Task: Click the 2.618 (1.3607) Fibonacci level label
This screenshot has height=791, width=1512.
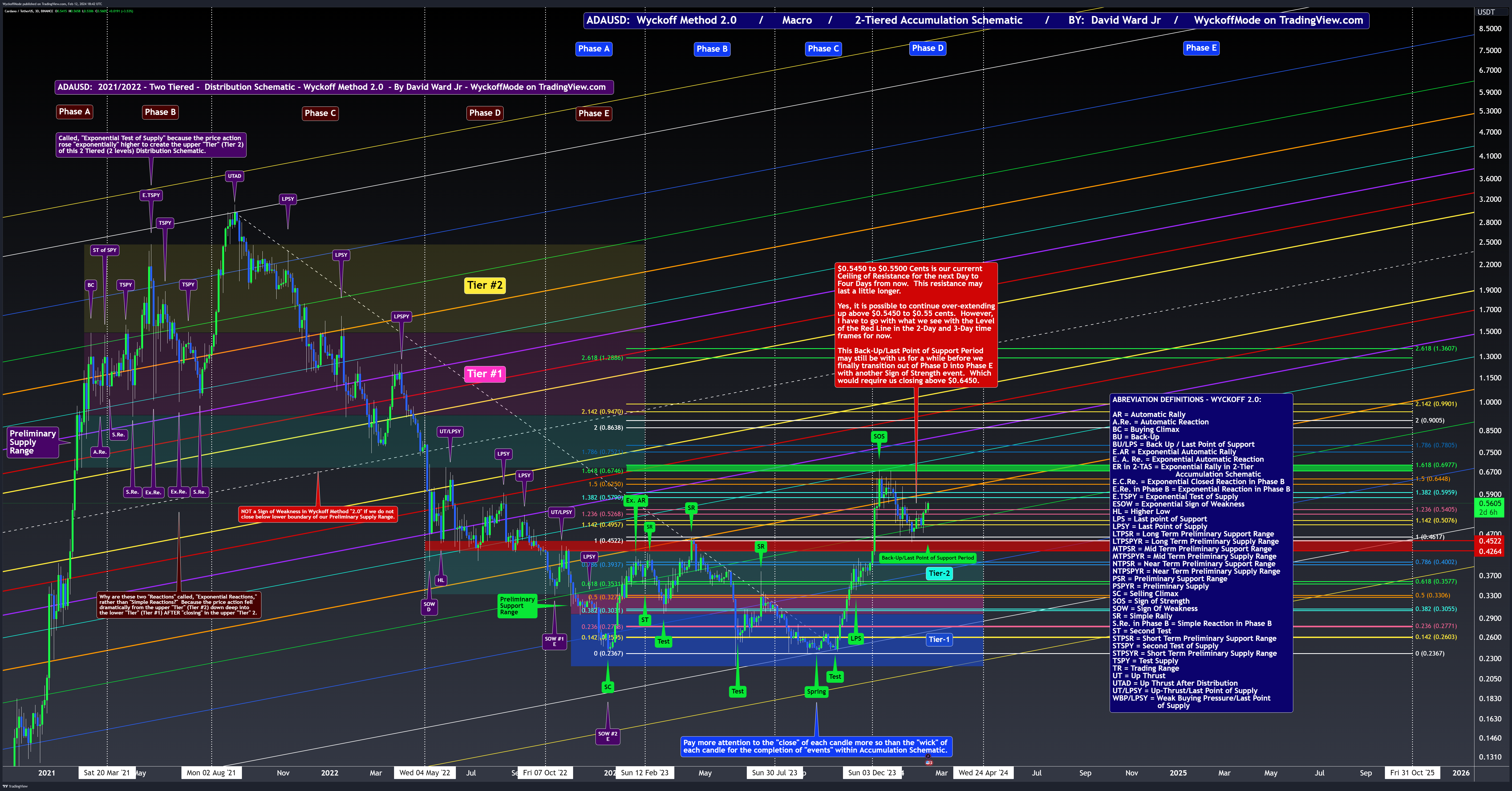Action: pyautogui.click(x=1436, y=349)
